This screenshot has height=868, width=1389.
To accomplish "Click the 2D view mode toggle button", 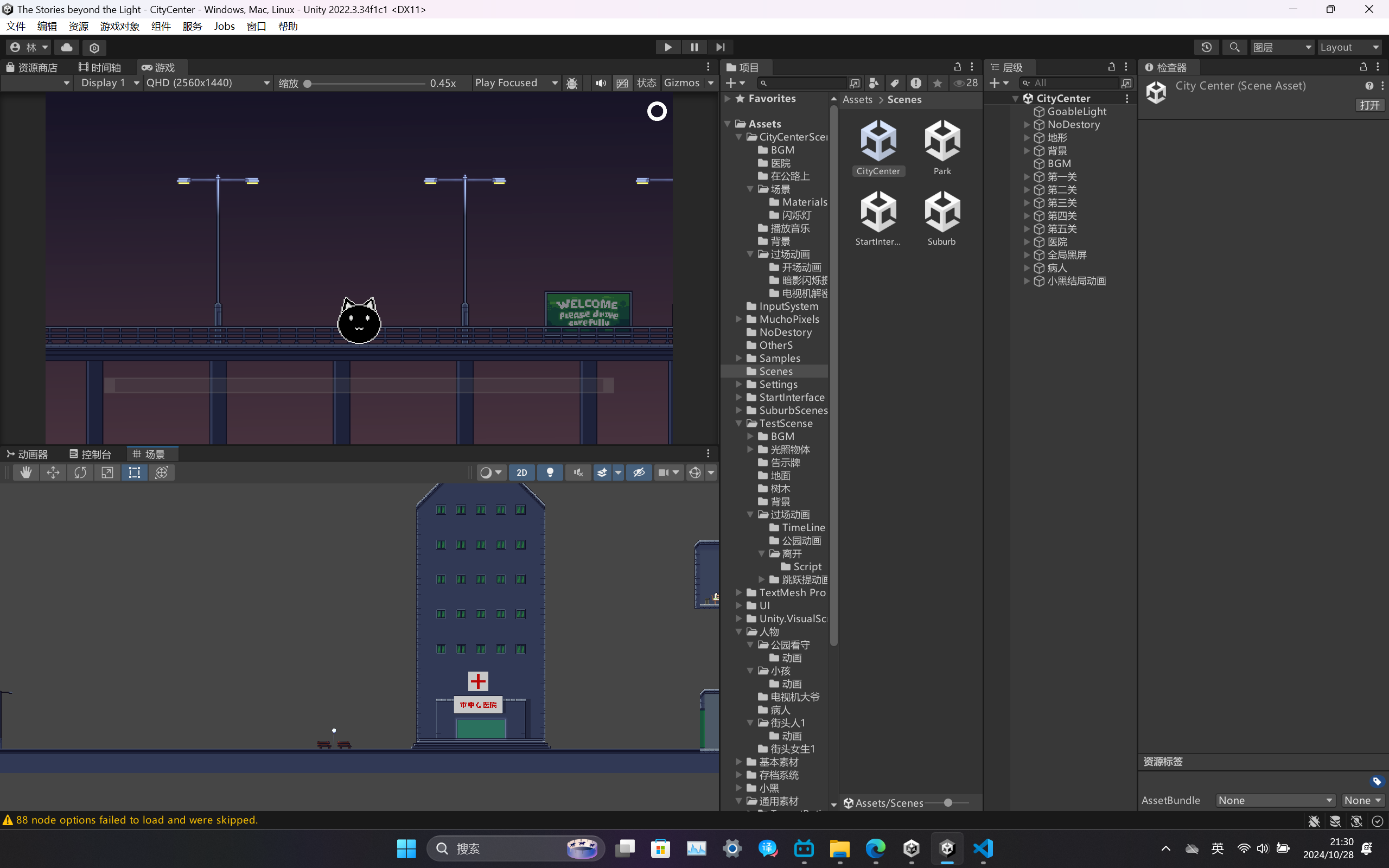I will click(x=521, y=472).
